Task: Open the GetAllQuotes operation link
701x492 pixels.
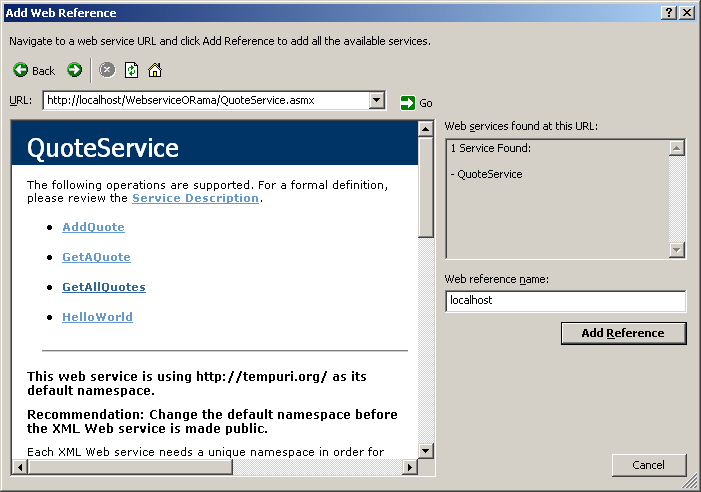Action: tap(103, 287)
